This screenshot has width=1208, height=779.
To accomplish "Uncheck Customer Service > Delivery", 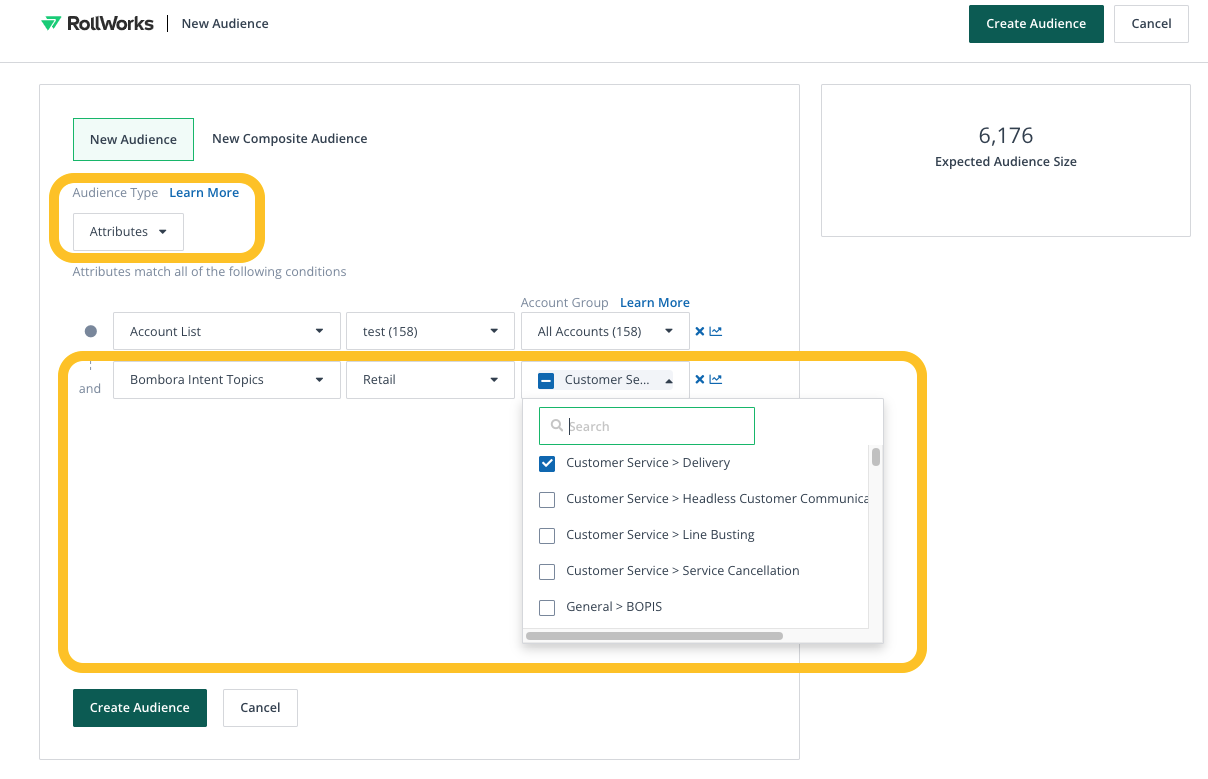I will point(547,463).
